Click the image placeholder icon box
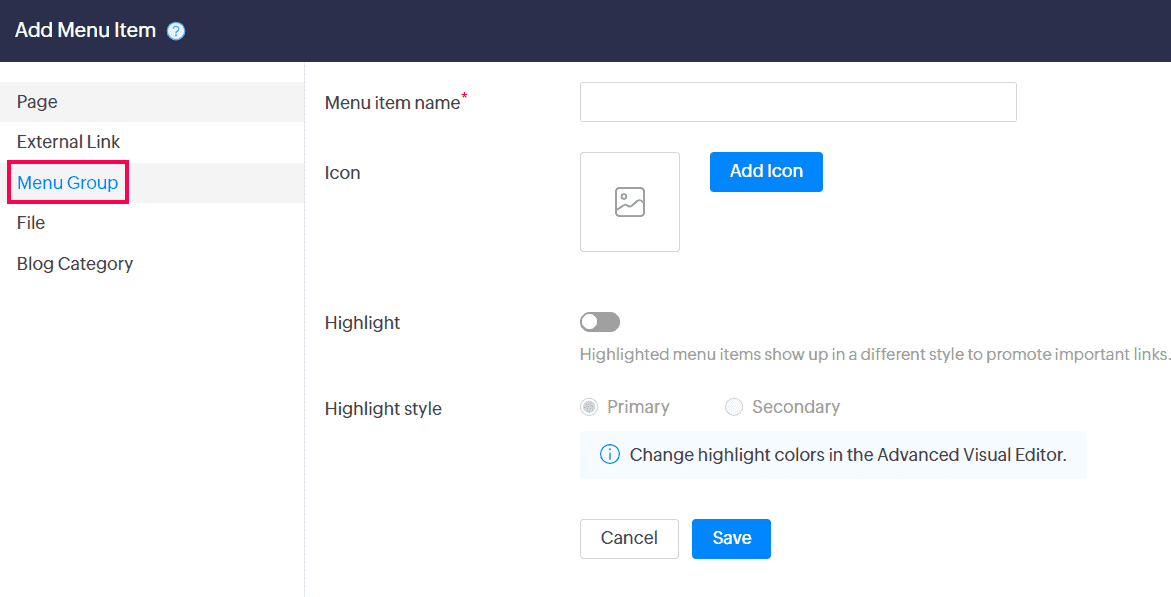1171x597 pixels. pos(630,202)
